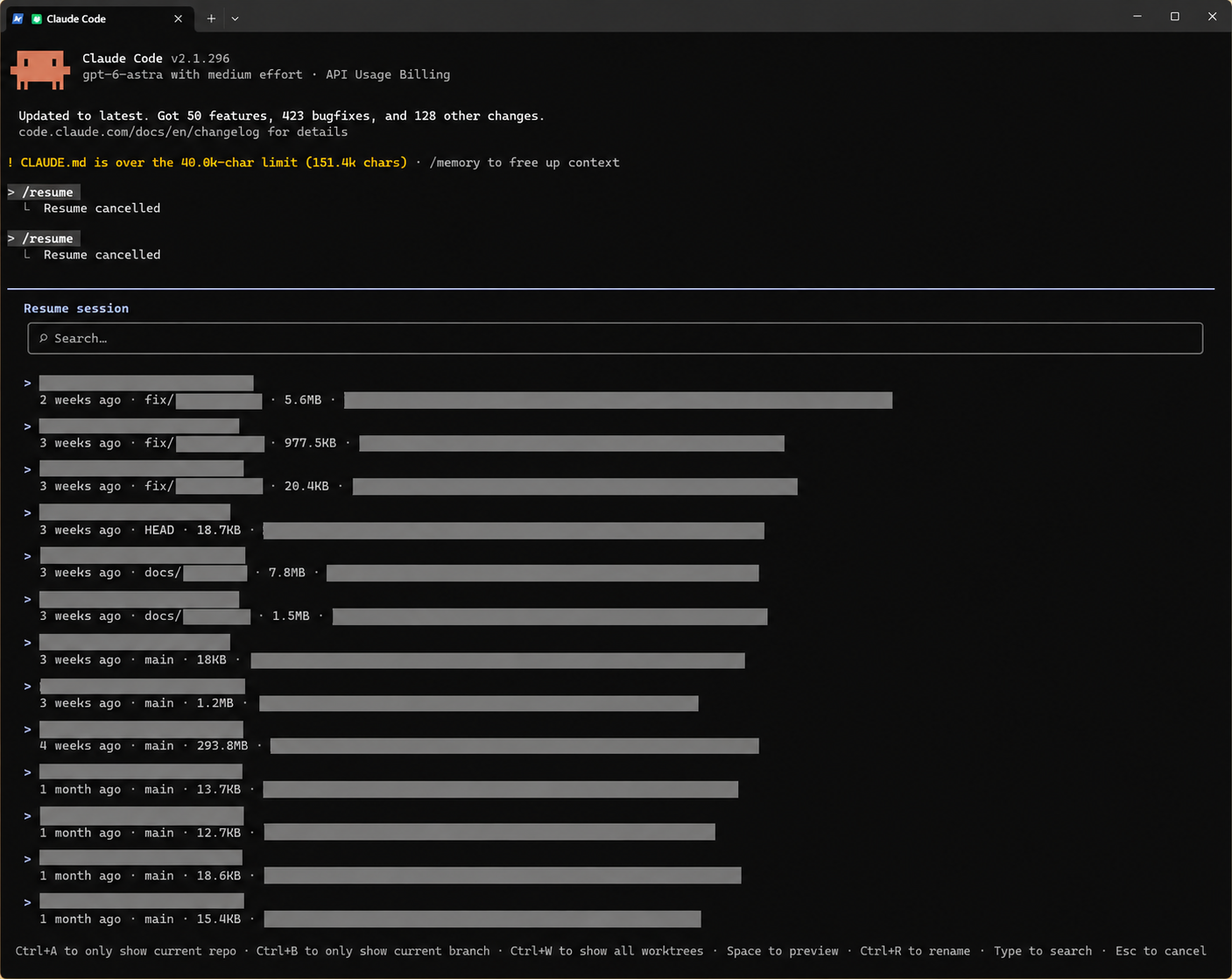
Task: Switch to the Claude Code tab
Action: tap(98, 18)
